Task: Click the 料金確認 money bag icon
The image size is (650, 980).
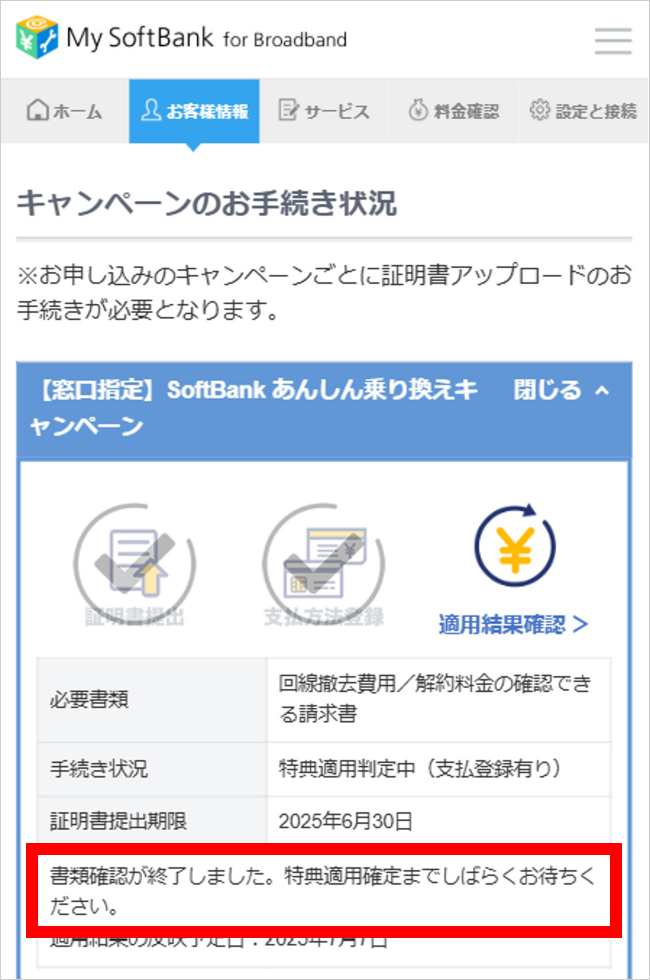Action: [418, 111]
